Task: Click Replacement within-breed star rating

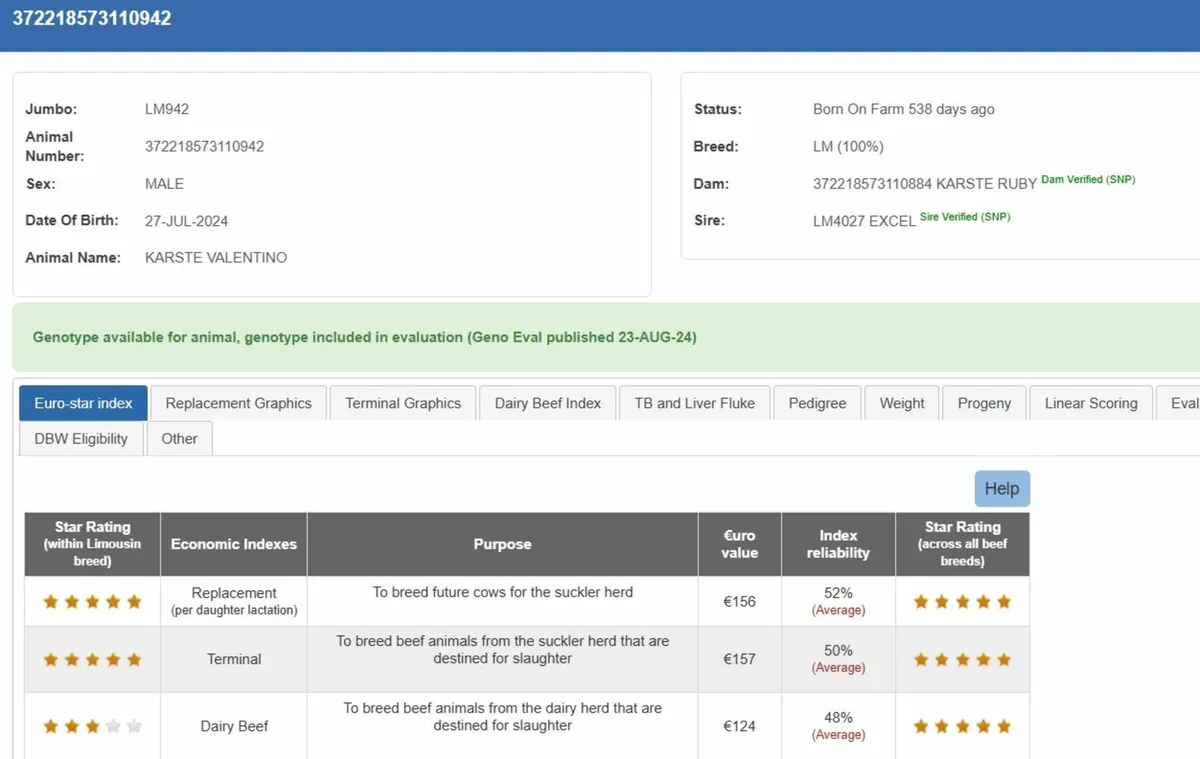Action: (92, 602)
